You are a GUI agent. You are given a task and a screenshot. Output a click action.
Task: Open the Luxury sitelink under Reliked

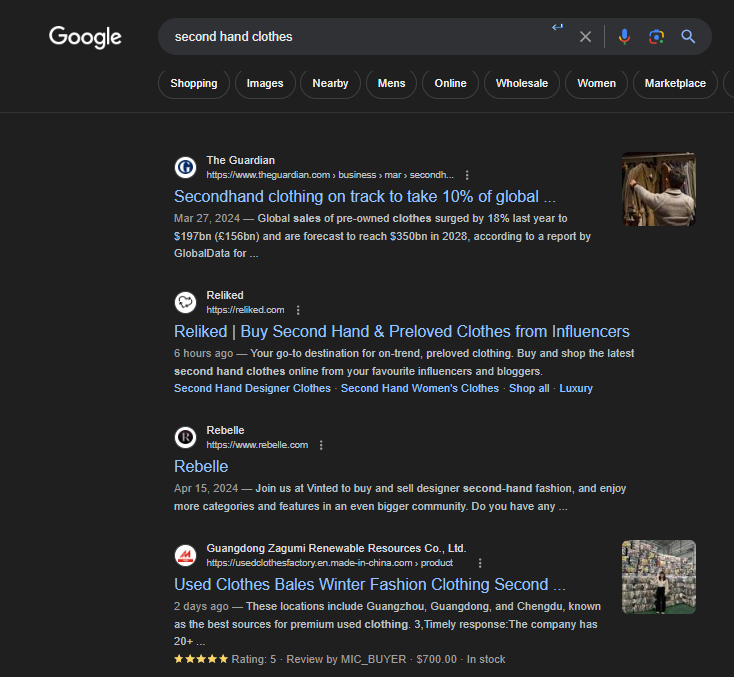click(x=576, y=388)
